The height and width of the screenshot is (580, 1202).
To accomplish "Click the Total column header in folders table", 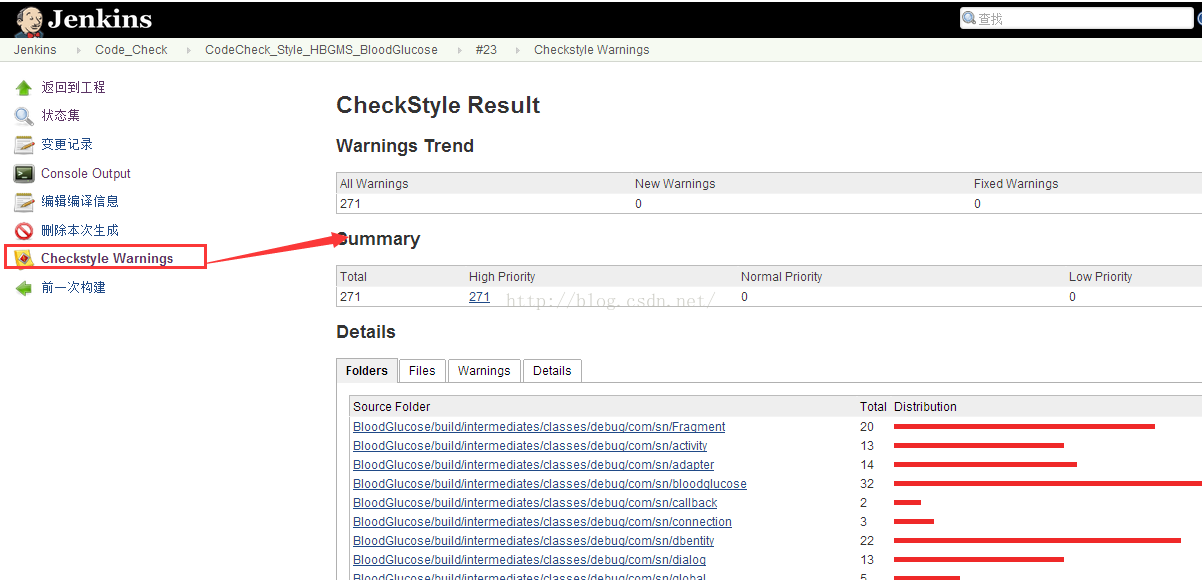I will 873,407.
